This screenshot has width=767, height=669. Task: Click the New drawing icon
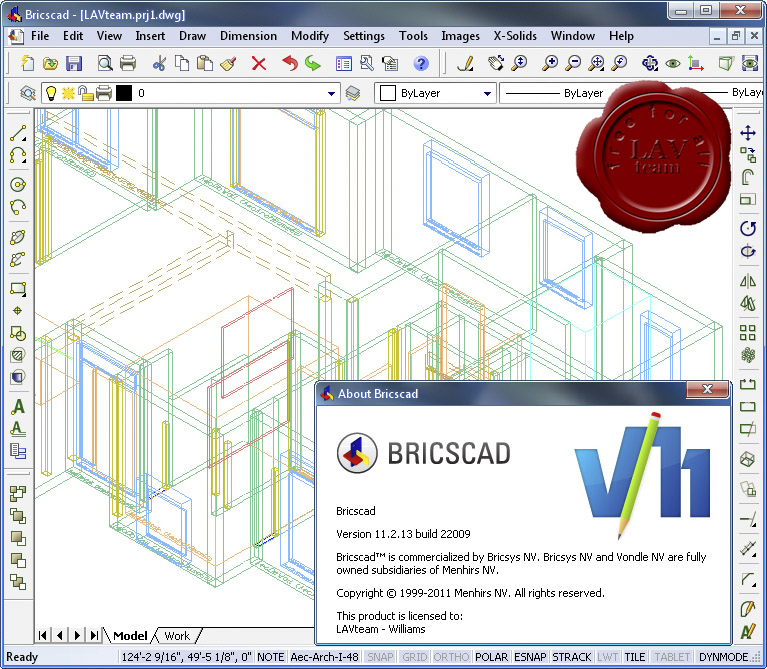[x=27, y=63]
